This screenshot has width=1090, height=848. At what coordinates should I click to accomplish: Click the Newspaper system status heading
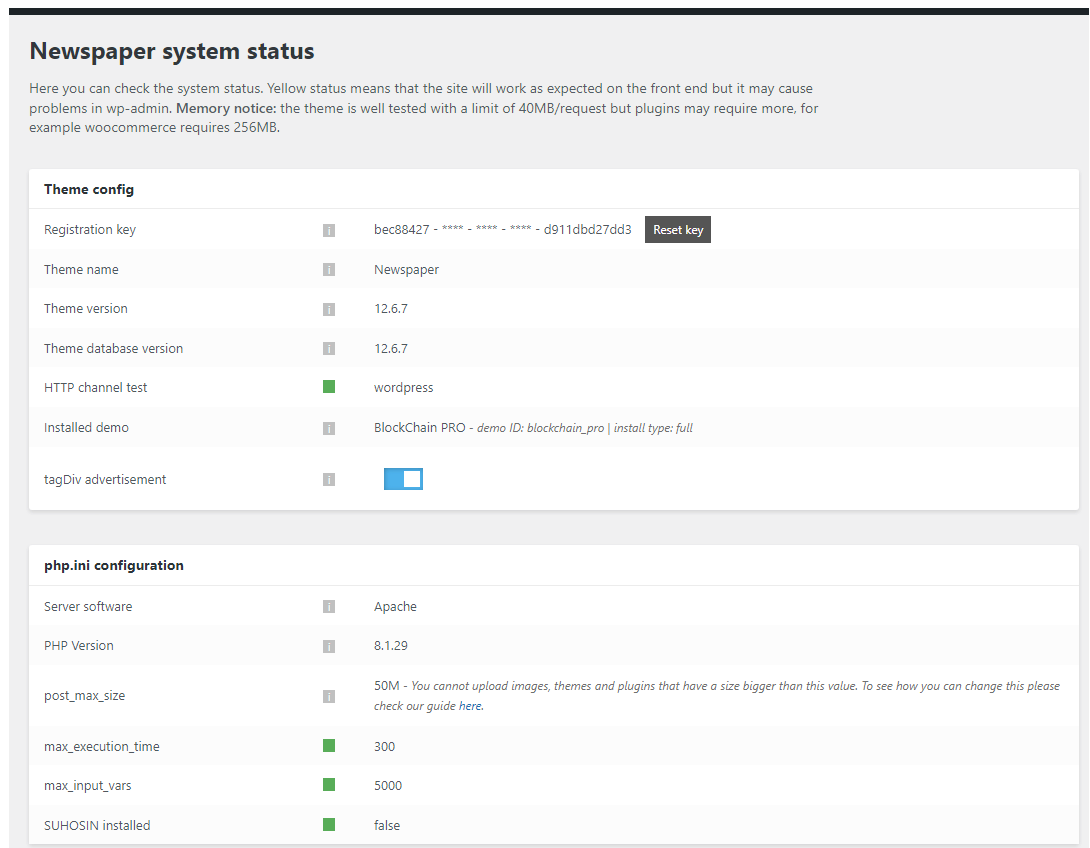[x=172, y=51]
